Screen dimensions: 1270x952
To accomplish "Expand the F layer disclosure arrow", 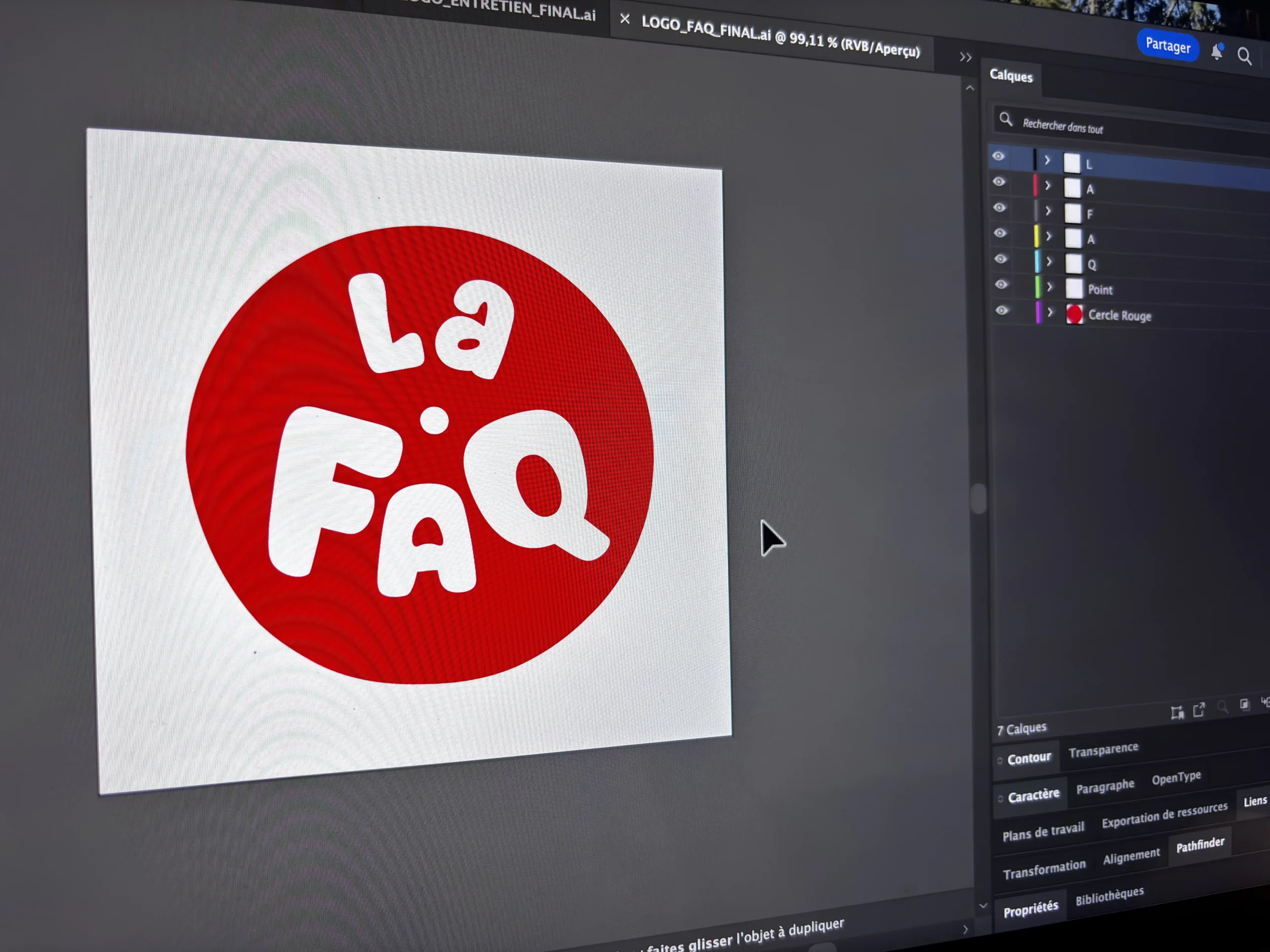I will pos(1048,211).
